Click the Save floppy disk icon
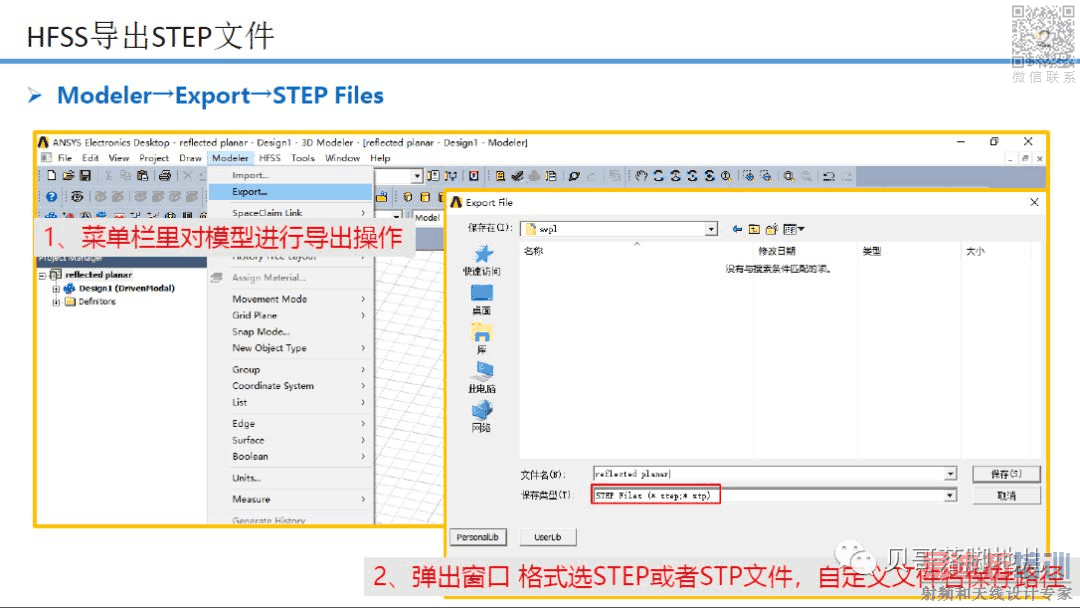This screenshot has height=608, width=1080. (x=85, y=176)
